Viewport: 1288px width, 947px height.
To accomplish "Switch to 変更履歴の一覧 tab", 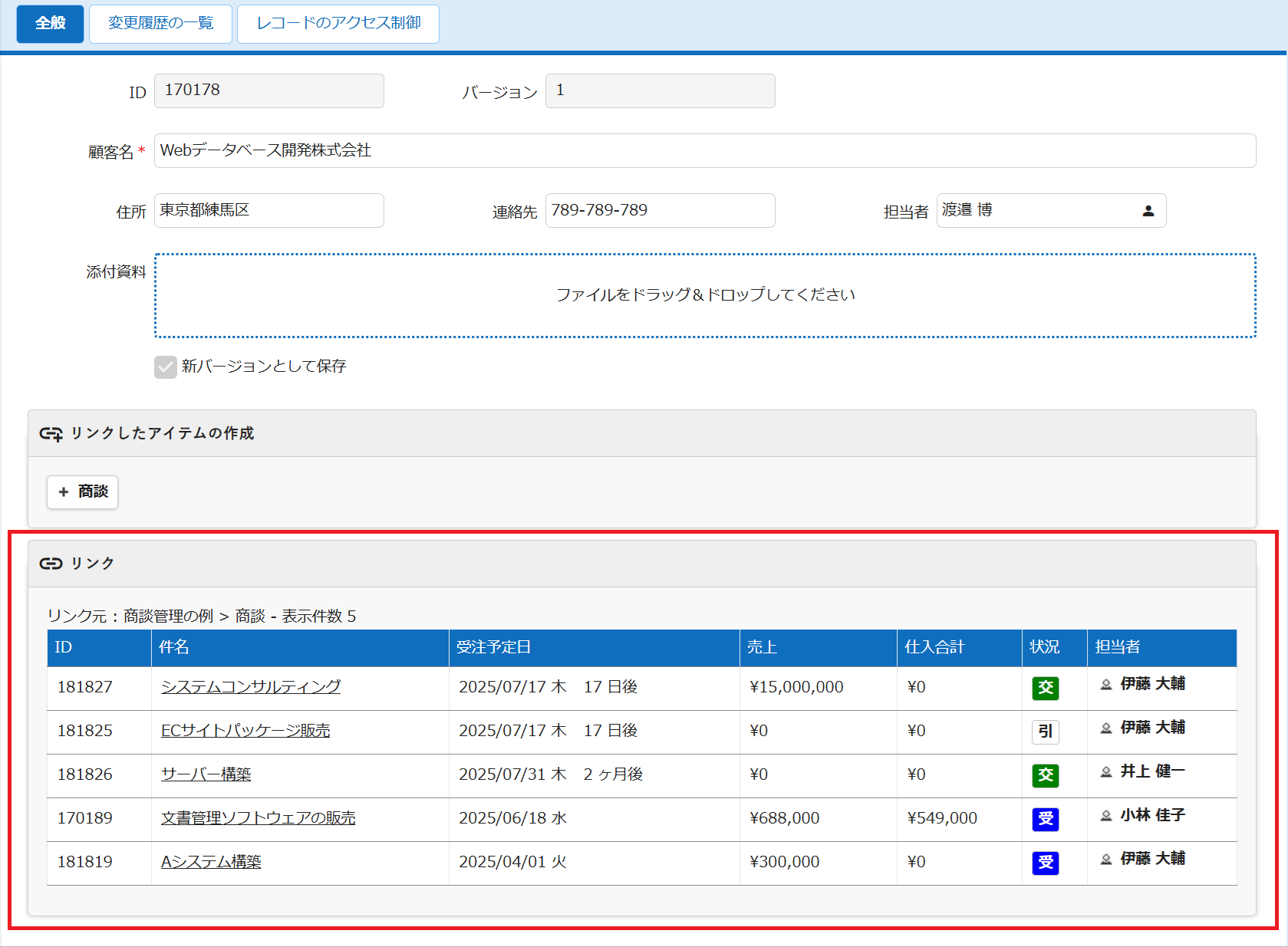I will coord(160,24).
